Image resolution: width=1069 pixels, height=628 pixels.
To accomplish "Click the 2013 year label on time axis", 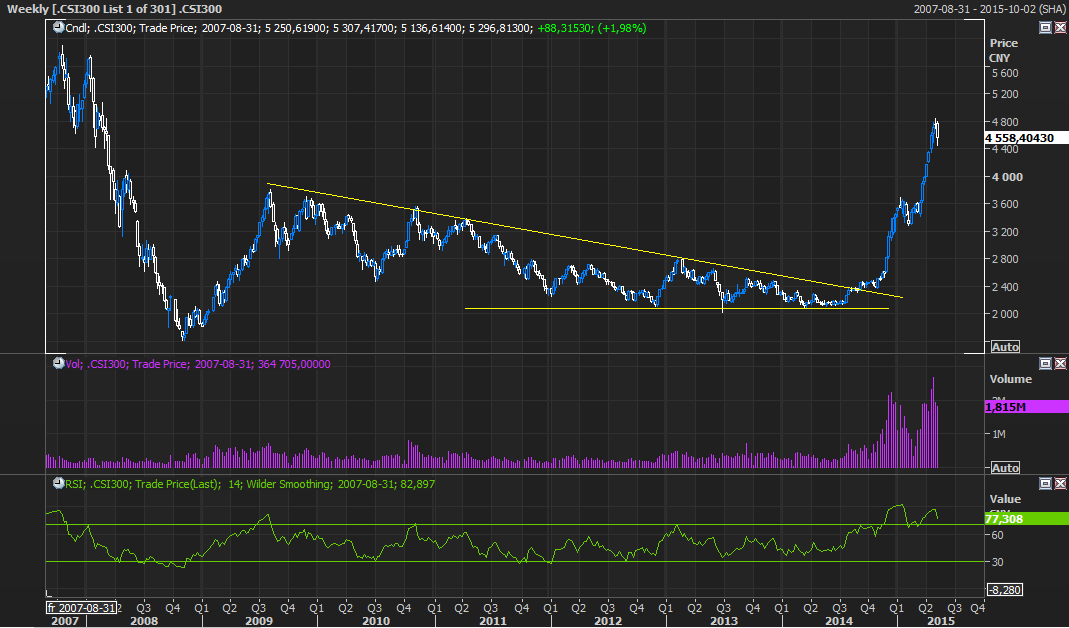I will (724, 621).
